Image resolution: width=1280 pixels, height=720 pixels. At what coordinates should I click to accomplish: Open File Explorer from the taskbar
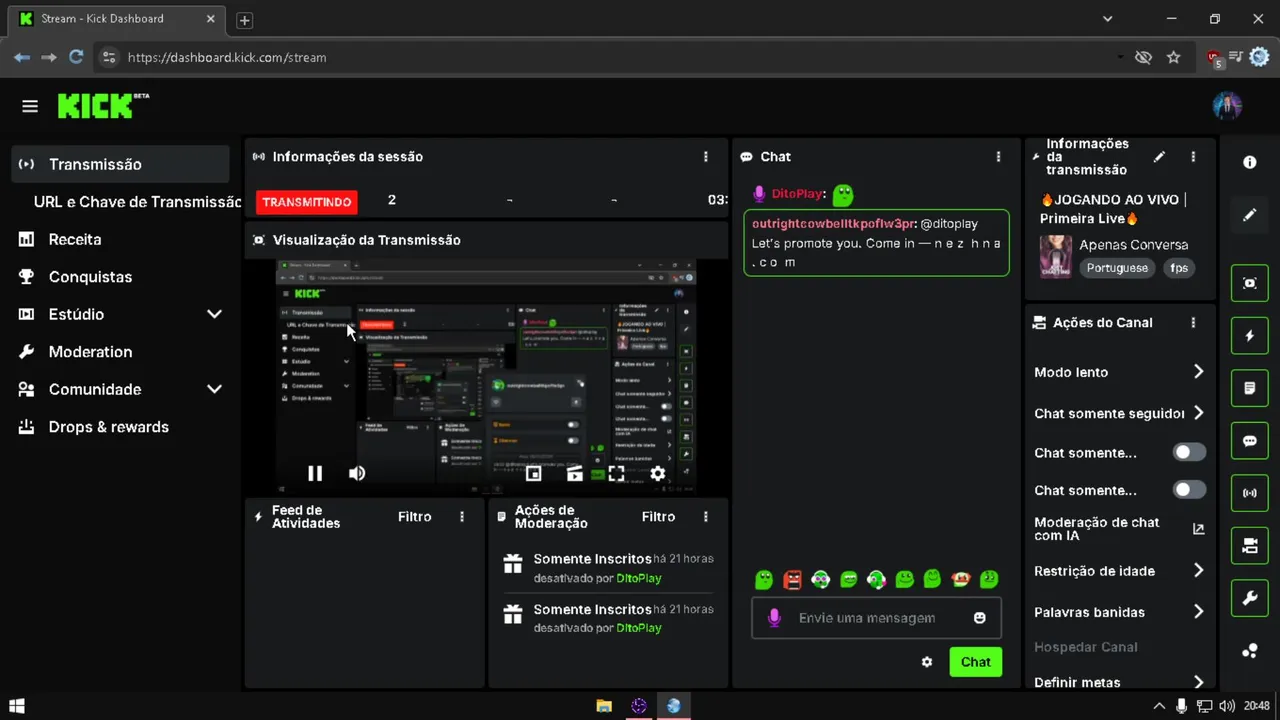pos(604,706)
